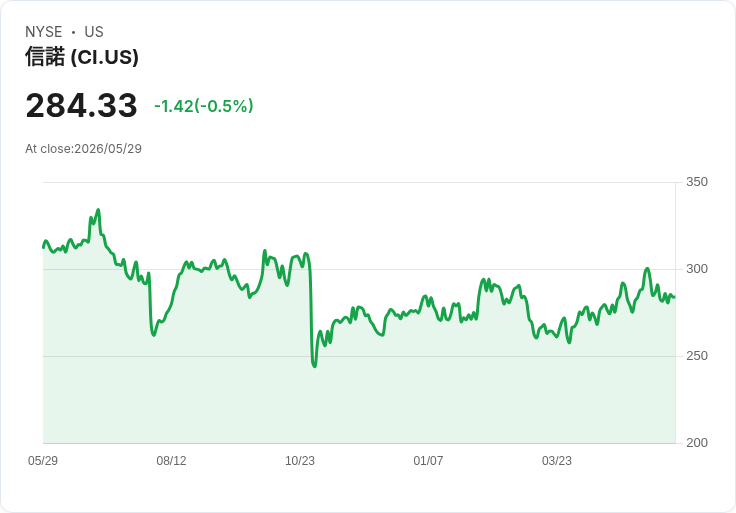Click the chart's highest peak near 335
Viewport: 736px width, 513px height.
(98, 210)
